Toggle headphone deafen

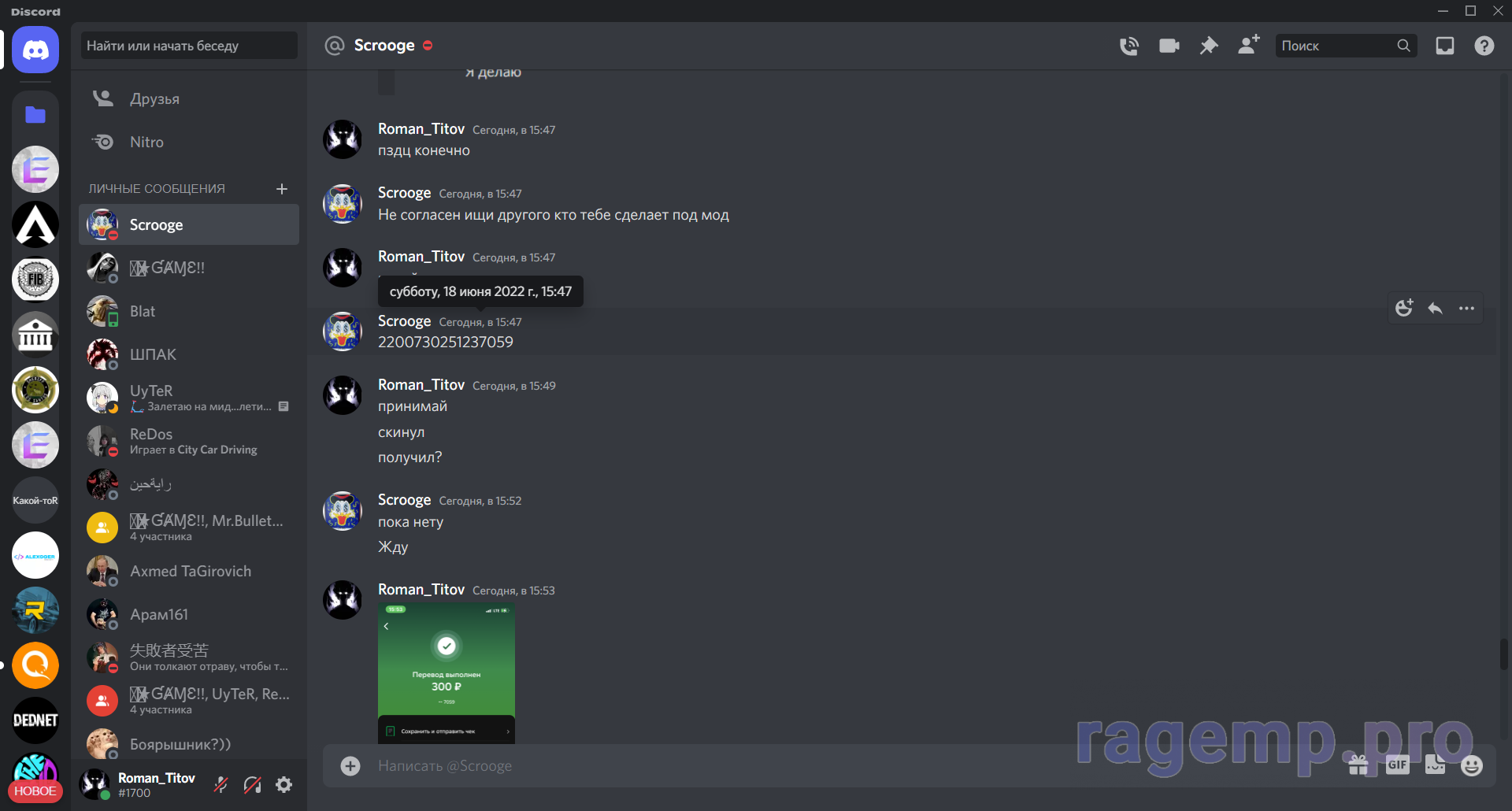click(253, 784)
